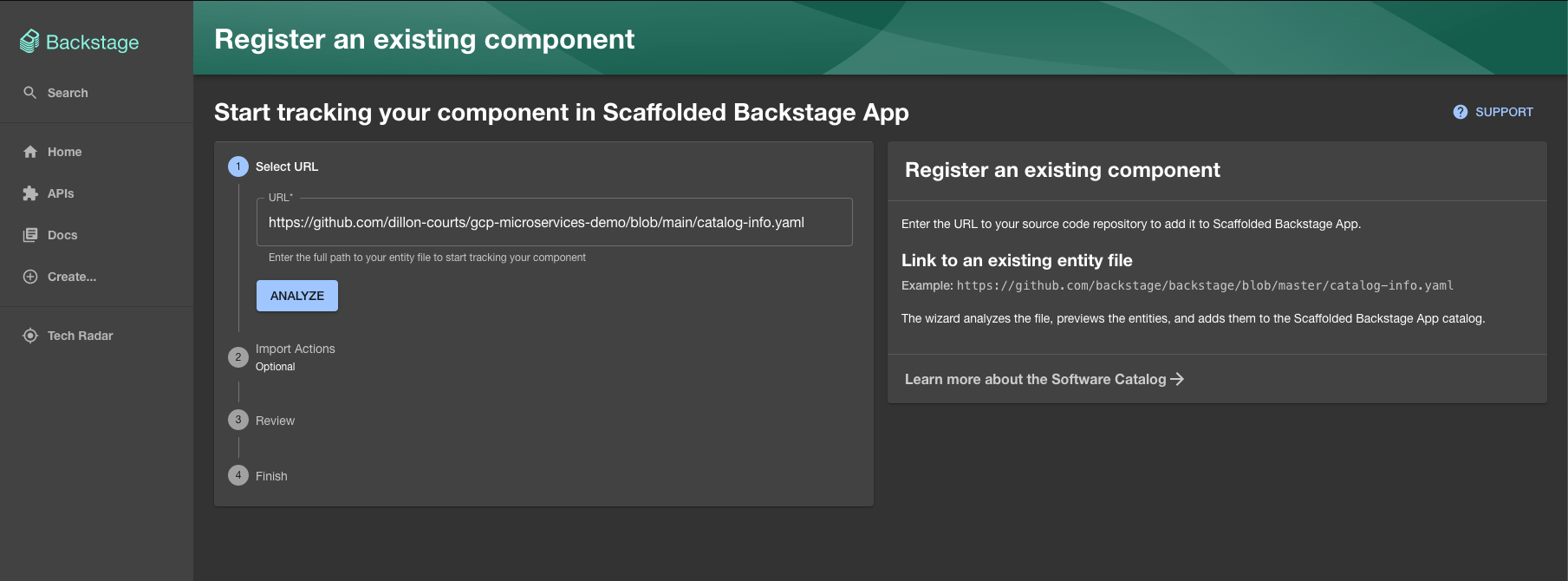
Task: Open Tech Radar page
Action: coord(80,336)
